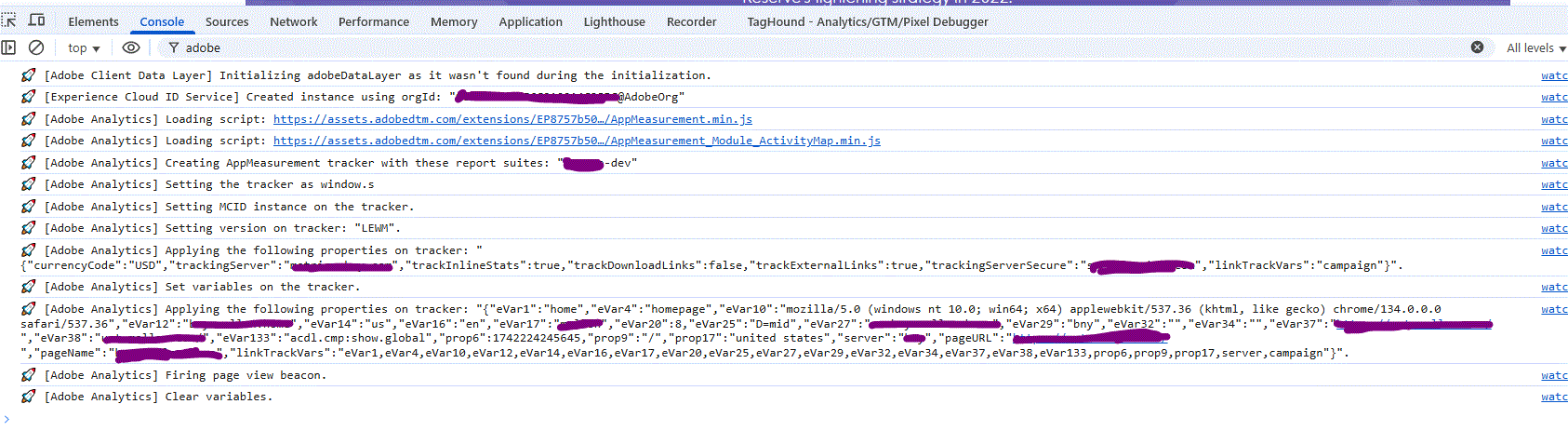Switch to the Application tab
1568x431 pixels.
pos(530,21)
